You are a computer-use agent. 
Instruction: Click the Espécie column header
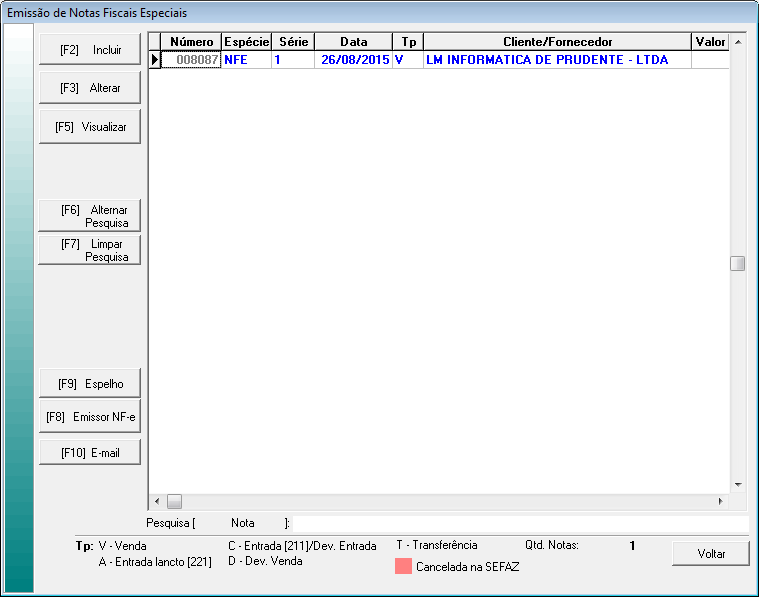(246, 42)
